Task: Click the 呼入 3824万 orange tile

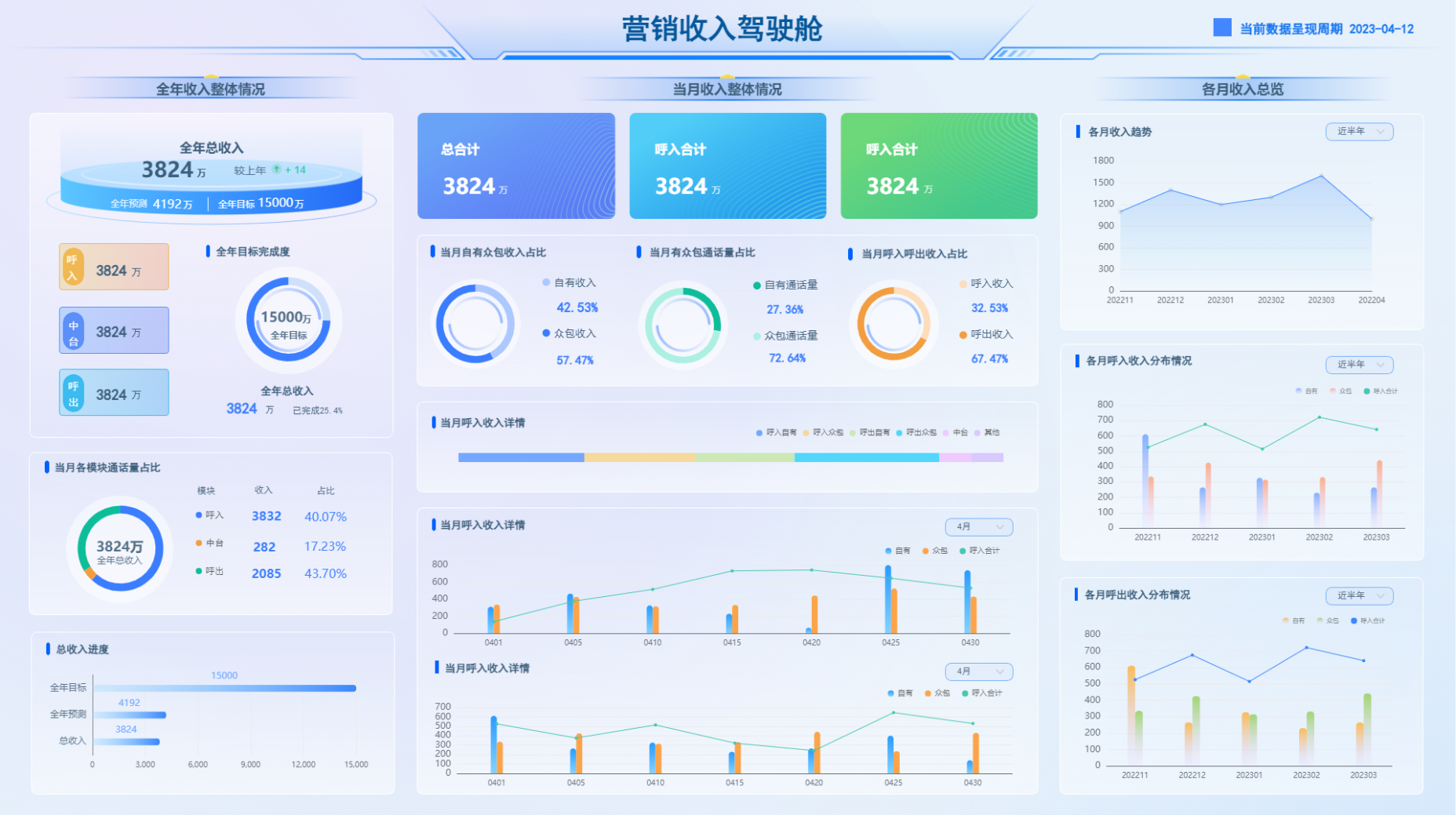Action: (114, 267)
